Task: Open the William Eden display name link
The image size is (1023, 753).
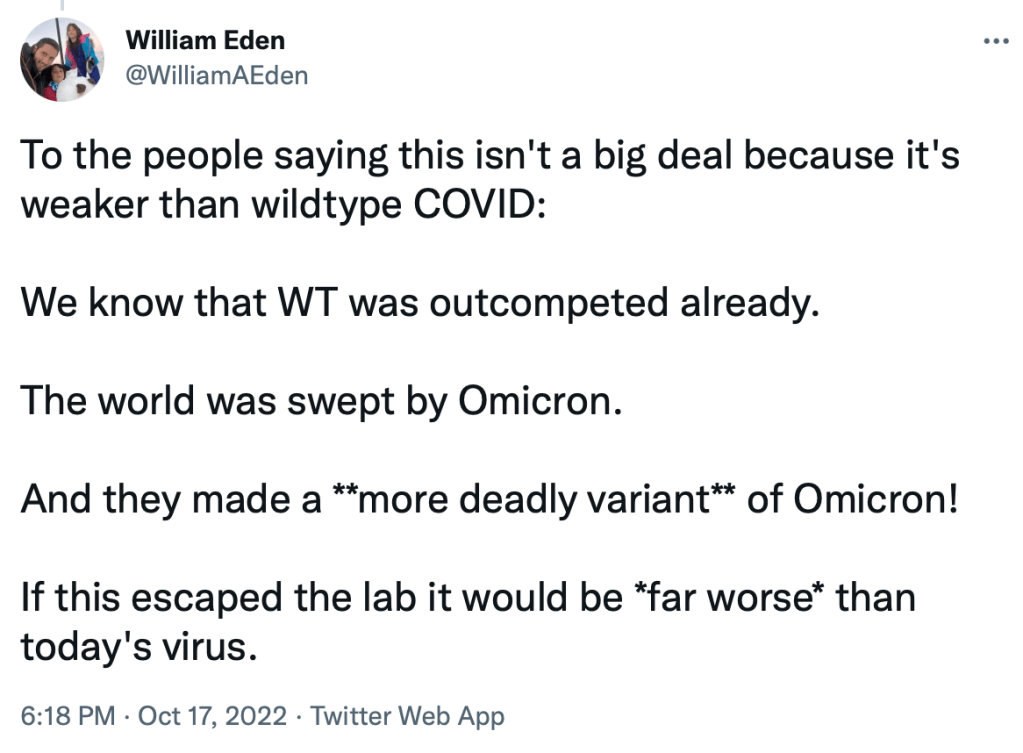Action: [x=205, y=41]
